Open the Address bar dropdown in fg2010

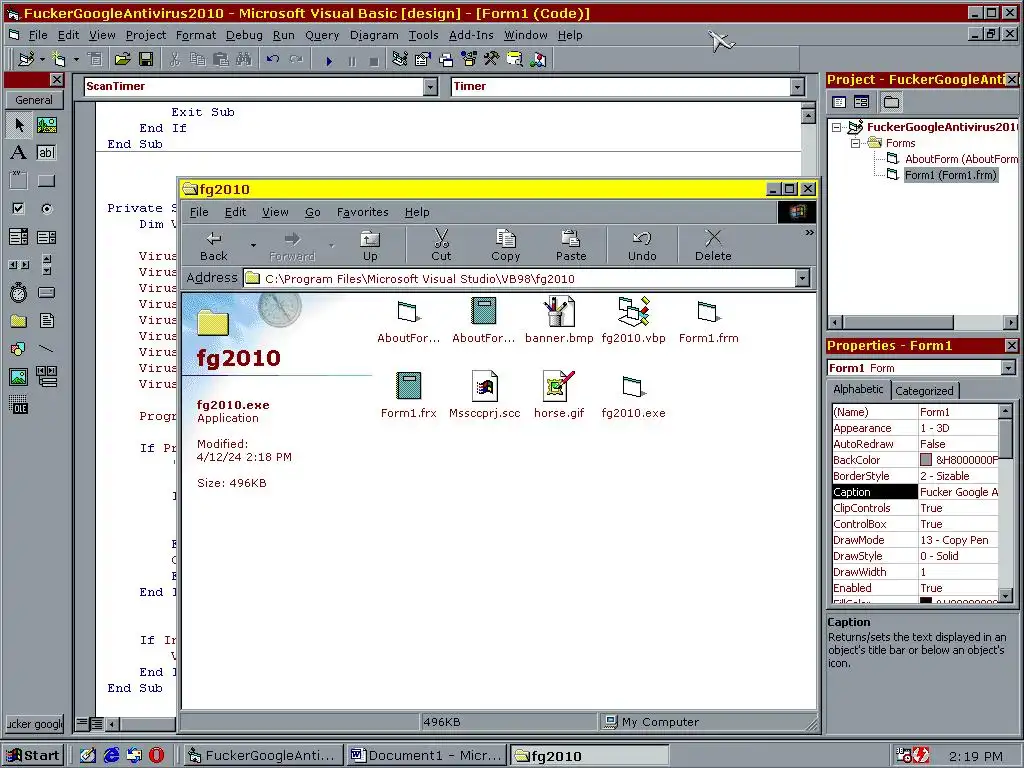point(802,279)
